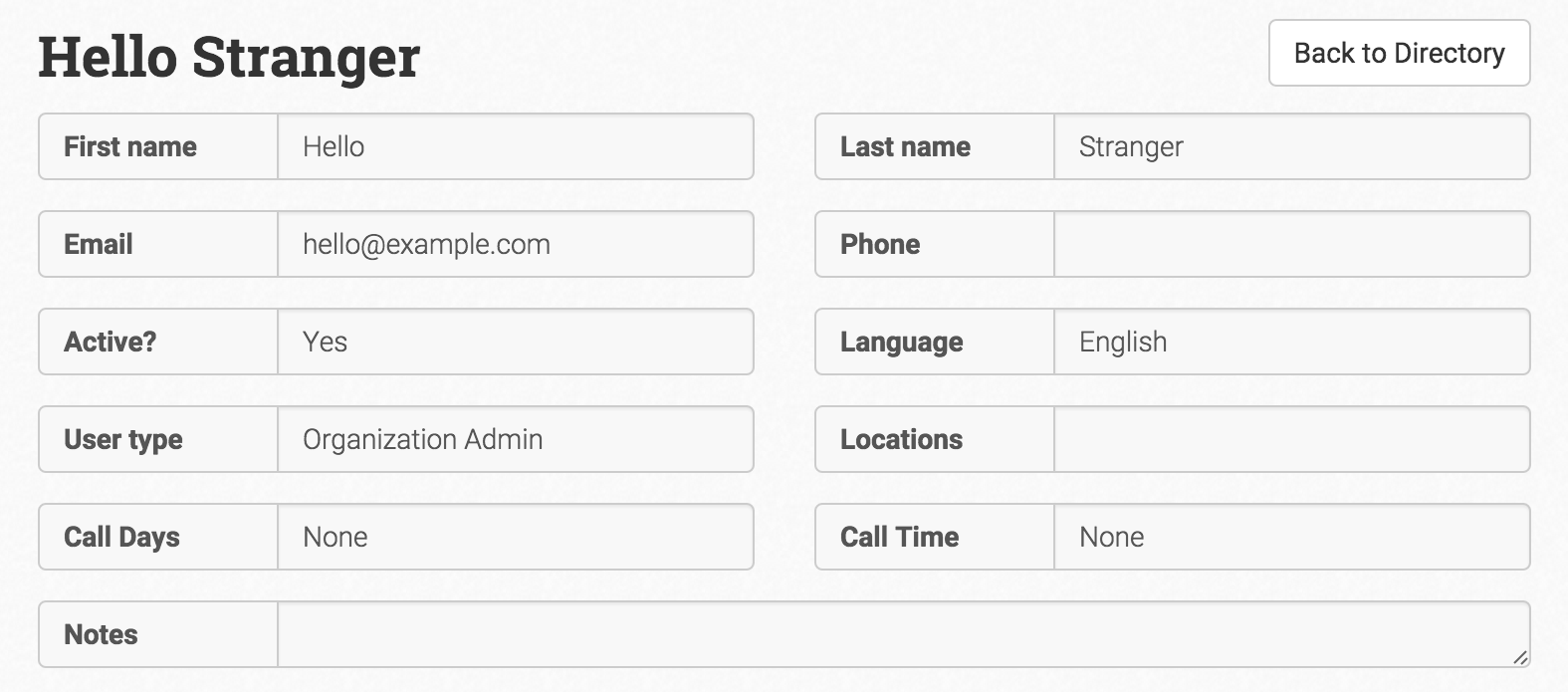Click the Locations label

click(902, 439)
